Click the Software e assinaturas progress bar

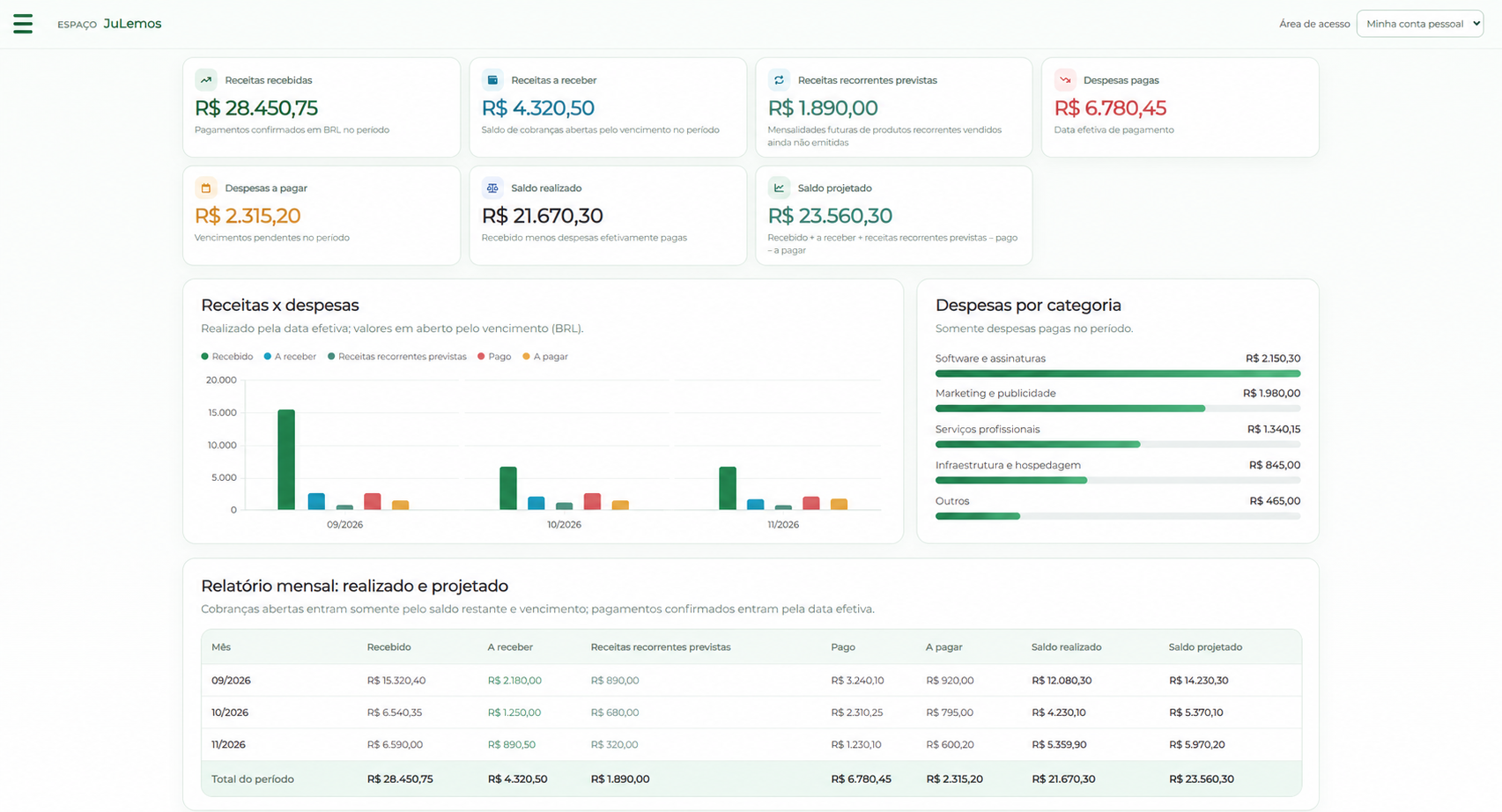click(1118, 373)
